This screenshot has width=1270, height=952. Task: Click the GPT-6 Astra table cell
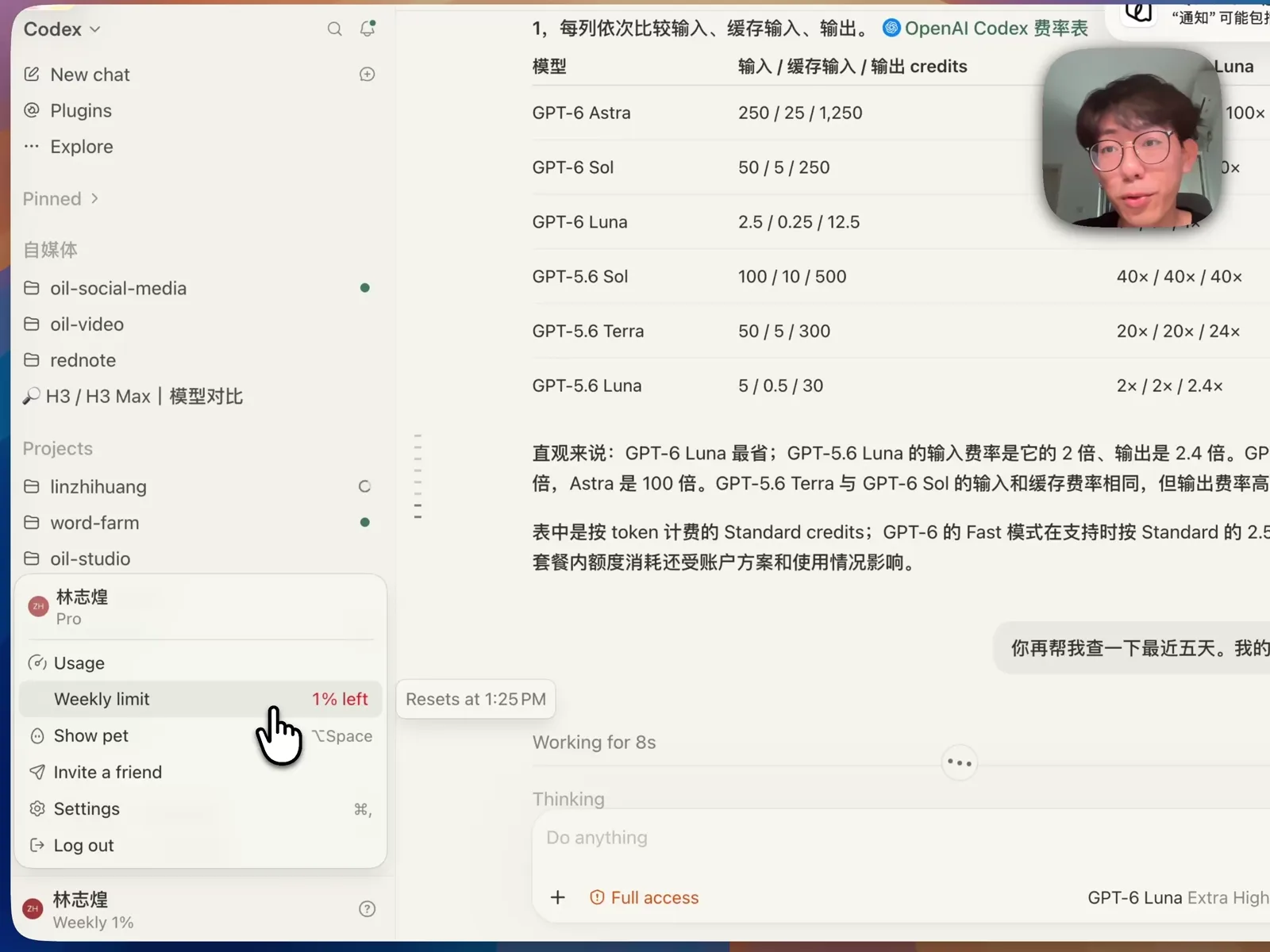(582, 113)
